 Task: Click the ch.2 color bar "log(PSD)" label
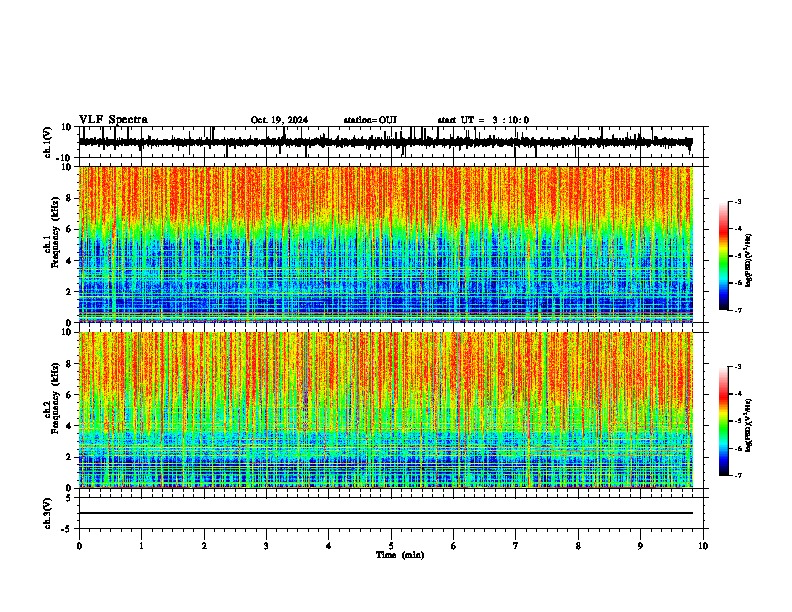coord(749,425)
